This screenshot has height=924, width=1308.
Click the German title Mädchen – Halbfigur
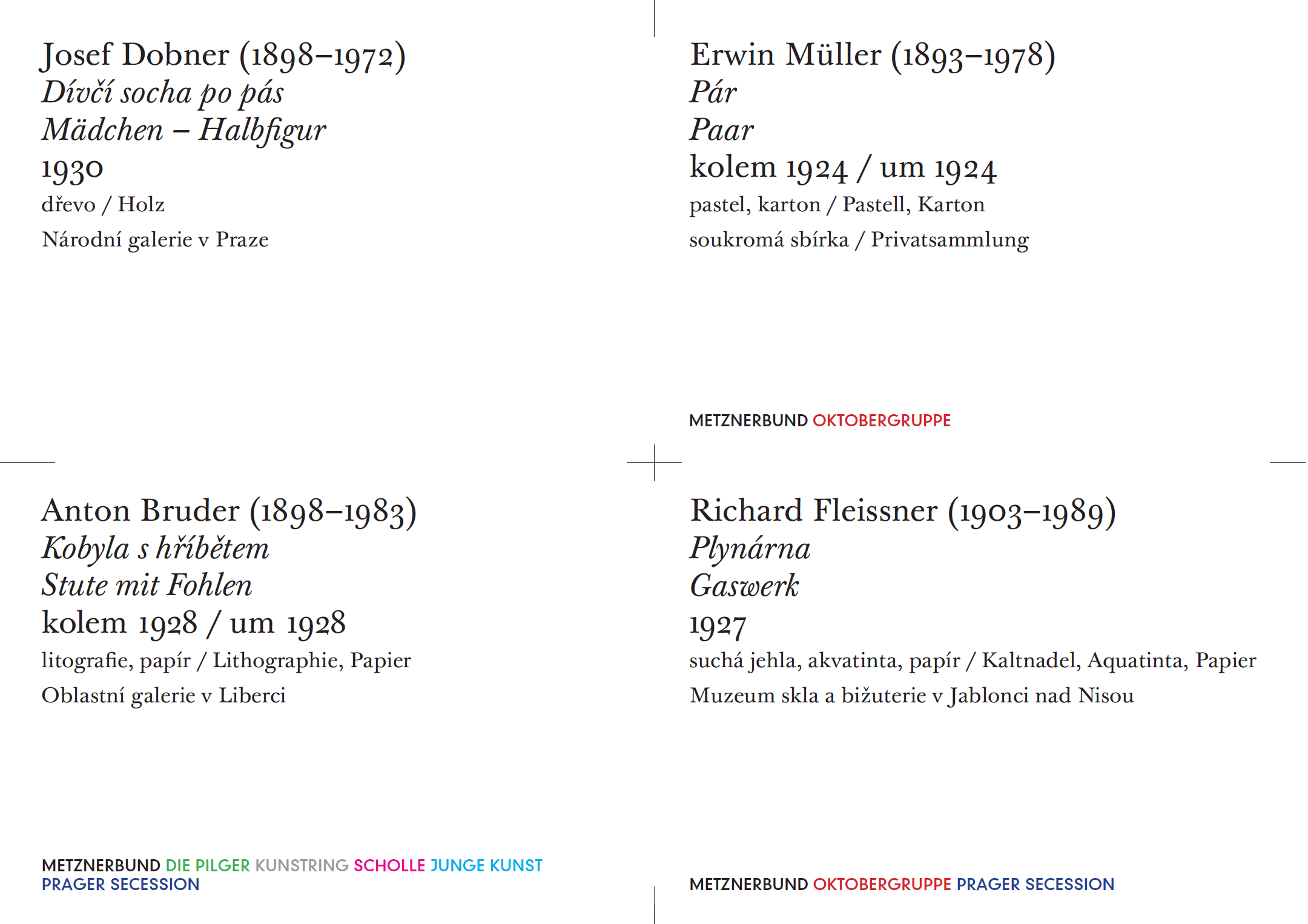coord(183,130)
